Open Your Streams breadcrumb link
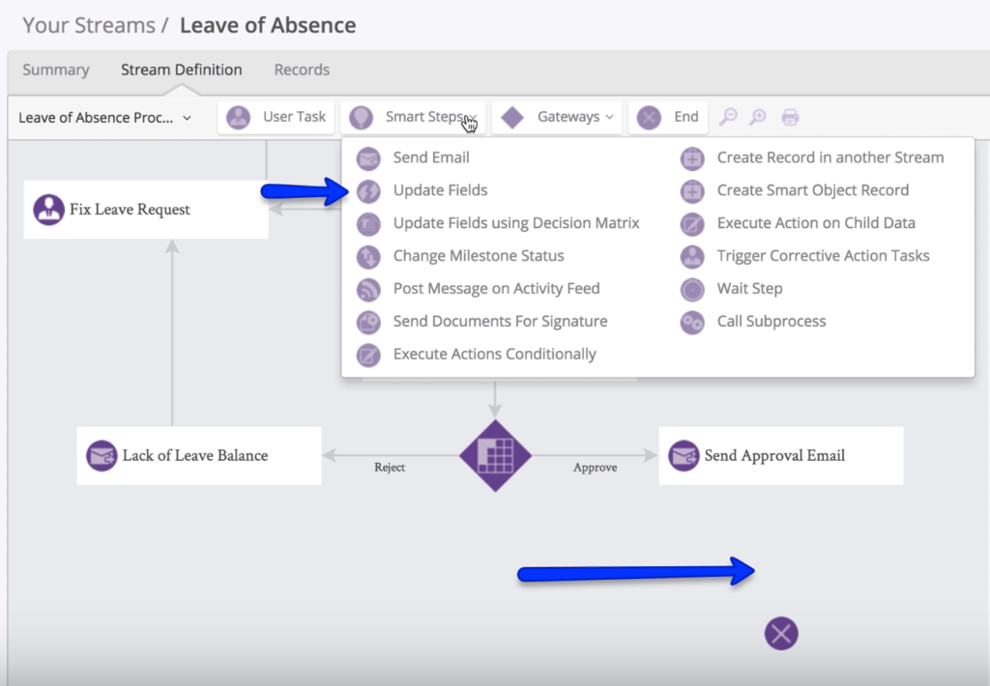This screenshot has height=686, width=990. (x=88, y=25)
